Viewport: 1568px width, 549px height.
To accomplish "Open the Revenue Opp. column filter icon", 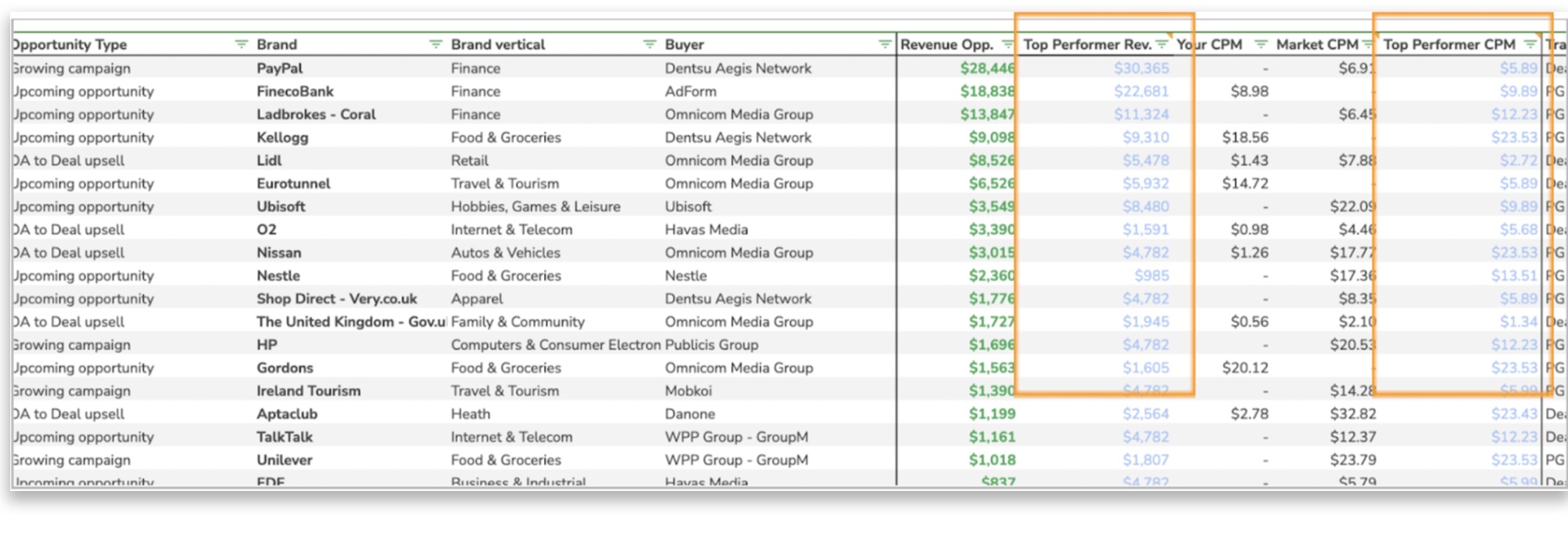I will tap(1007, 44).
